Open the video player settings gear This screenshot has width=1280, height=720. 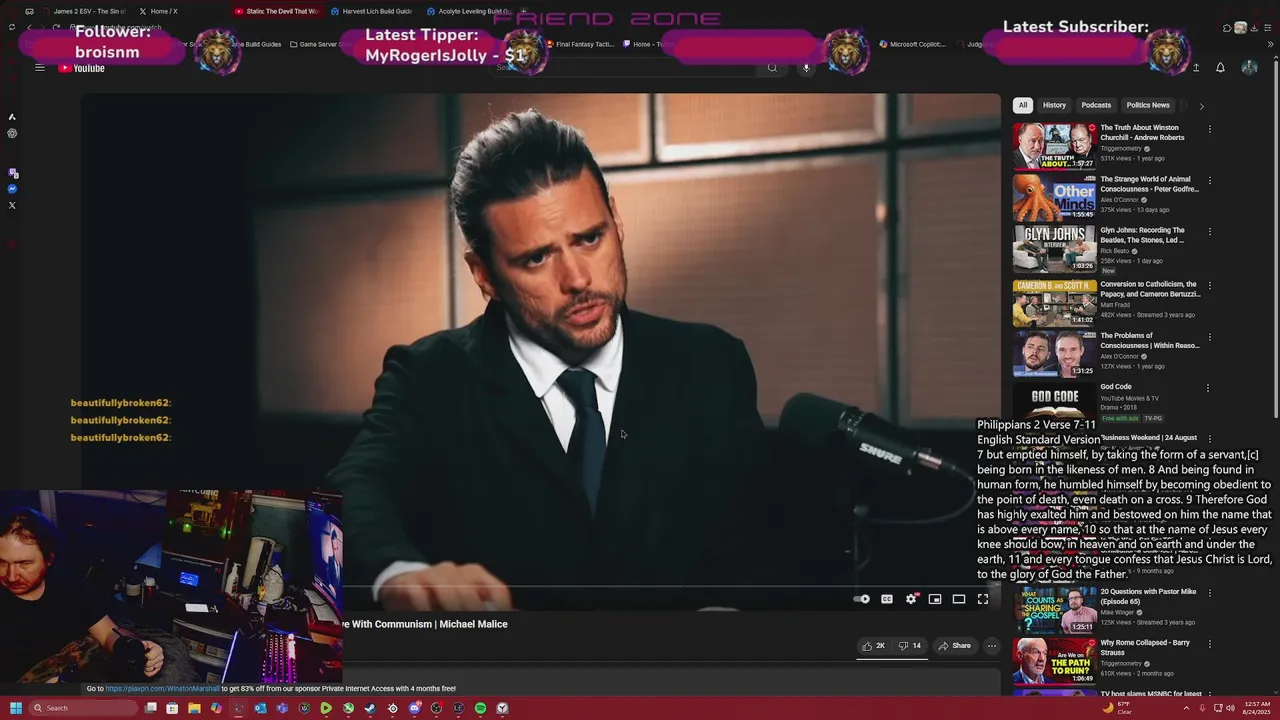[911, 599]
